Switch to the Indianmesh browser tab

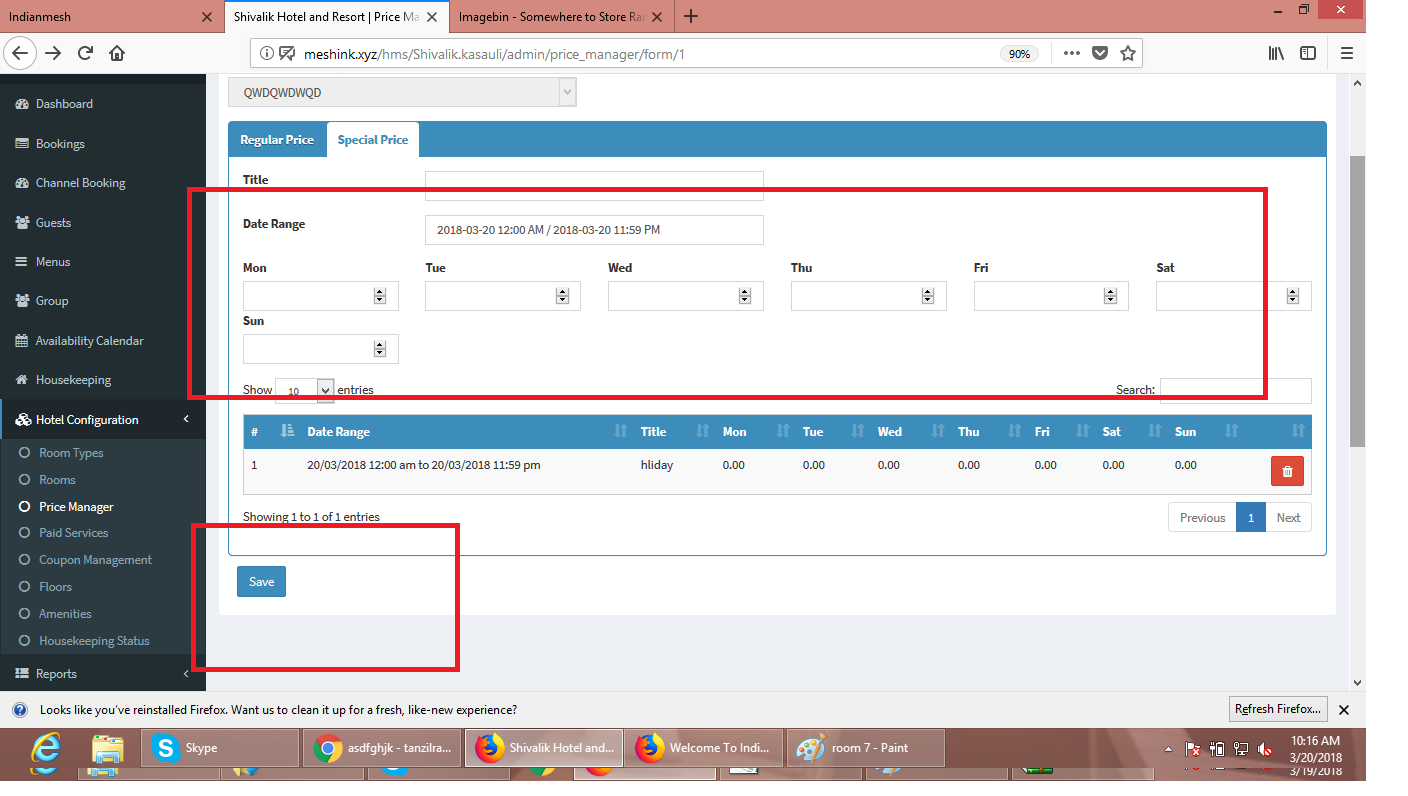point(110,17)
